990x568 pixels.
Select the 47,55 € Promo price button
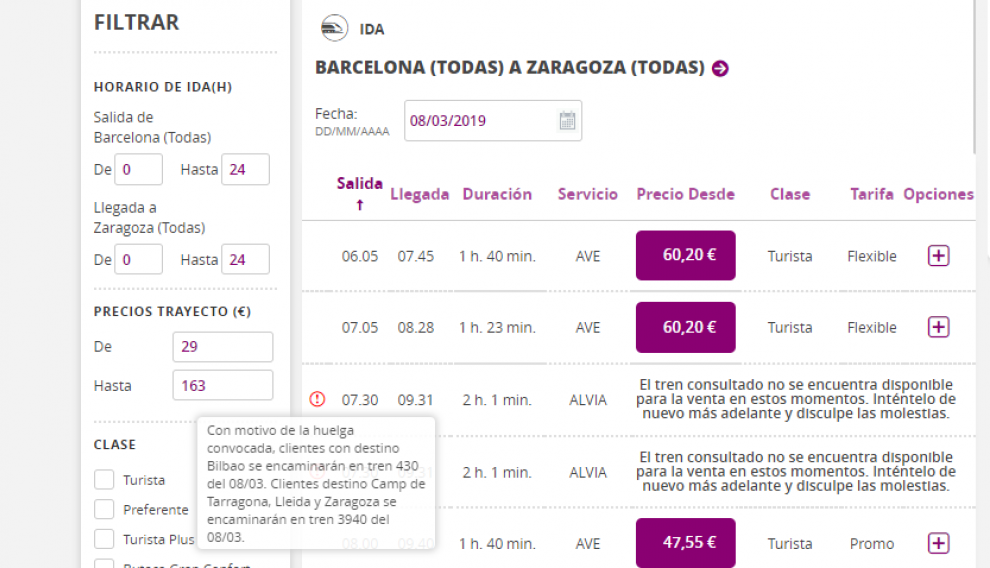coord(686,543)
